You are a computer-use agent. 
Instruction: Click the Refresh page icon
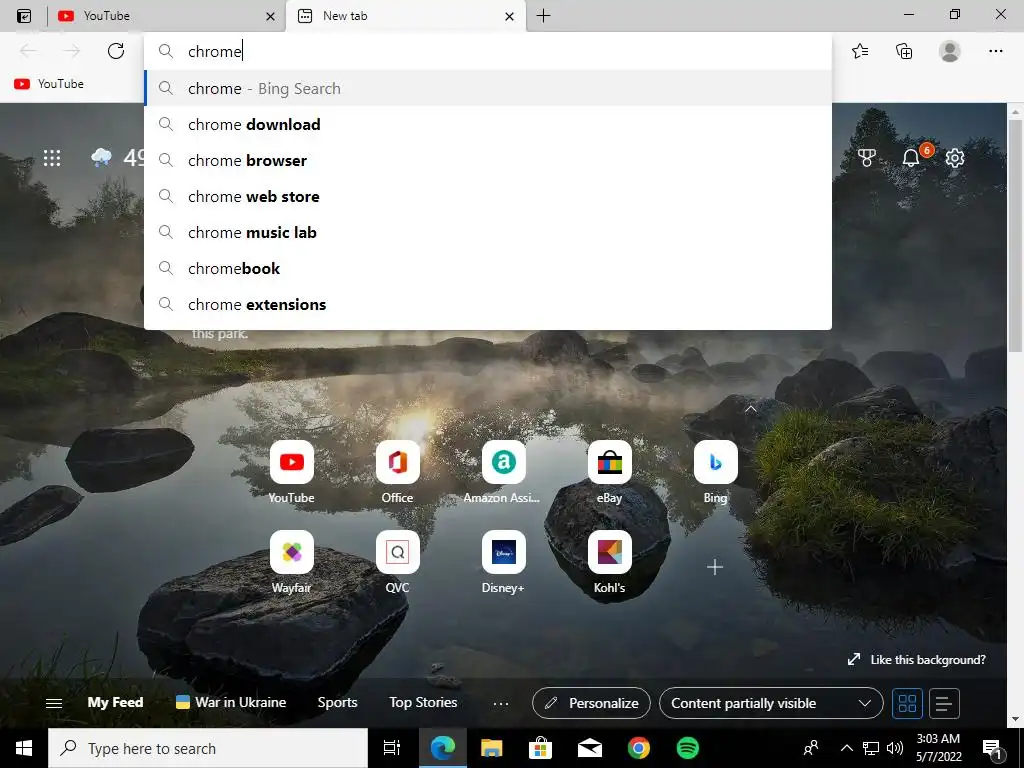point(116,51)
